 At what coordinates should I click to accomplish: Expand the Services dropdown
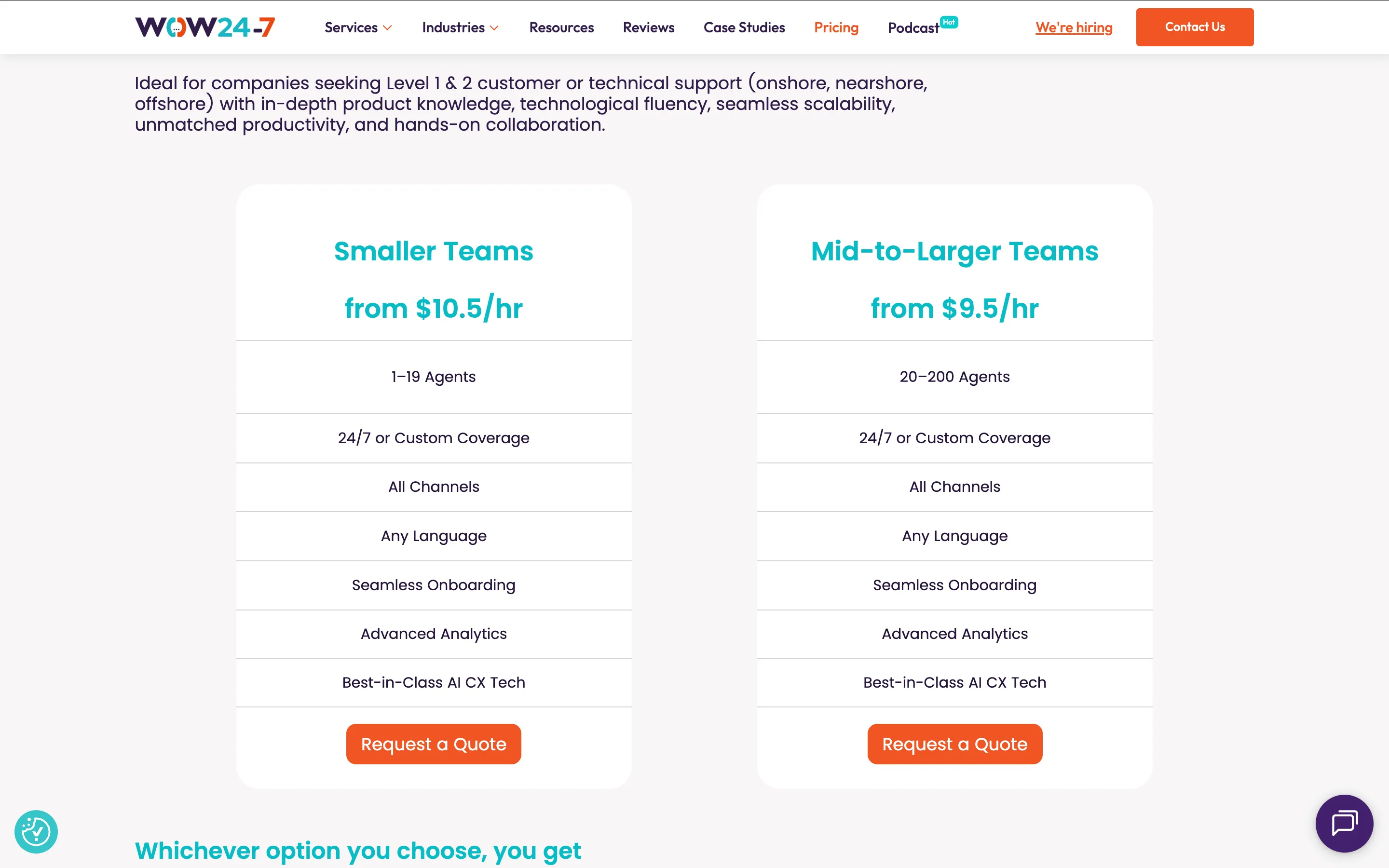(357, 27)
